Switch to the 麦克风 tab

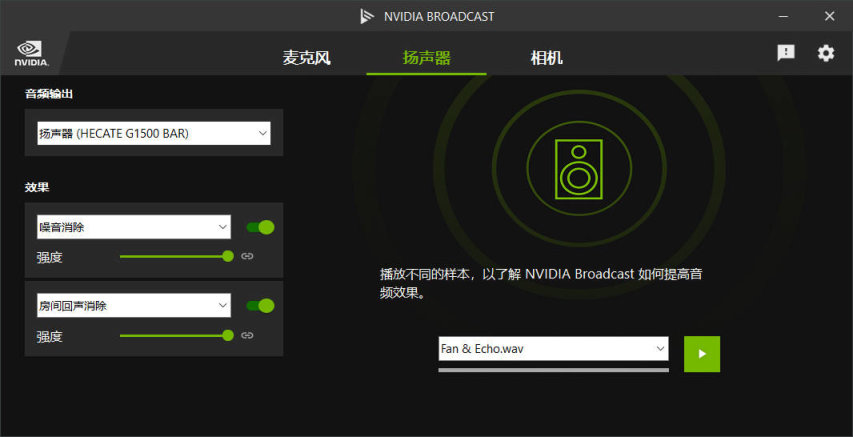click(x=306, y=58)
